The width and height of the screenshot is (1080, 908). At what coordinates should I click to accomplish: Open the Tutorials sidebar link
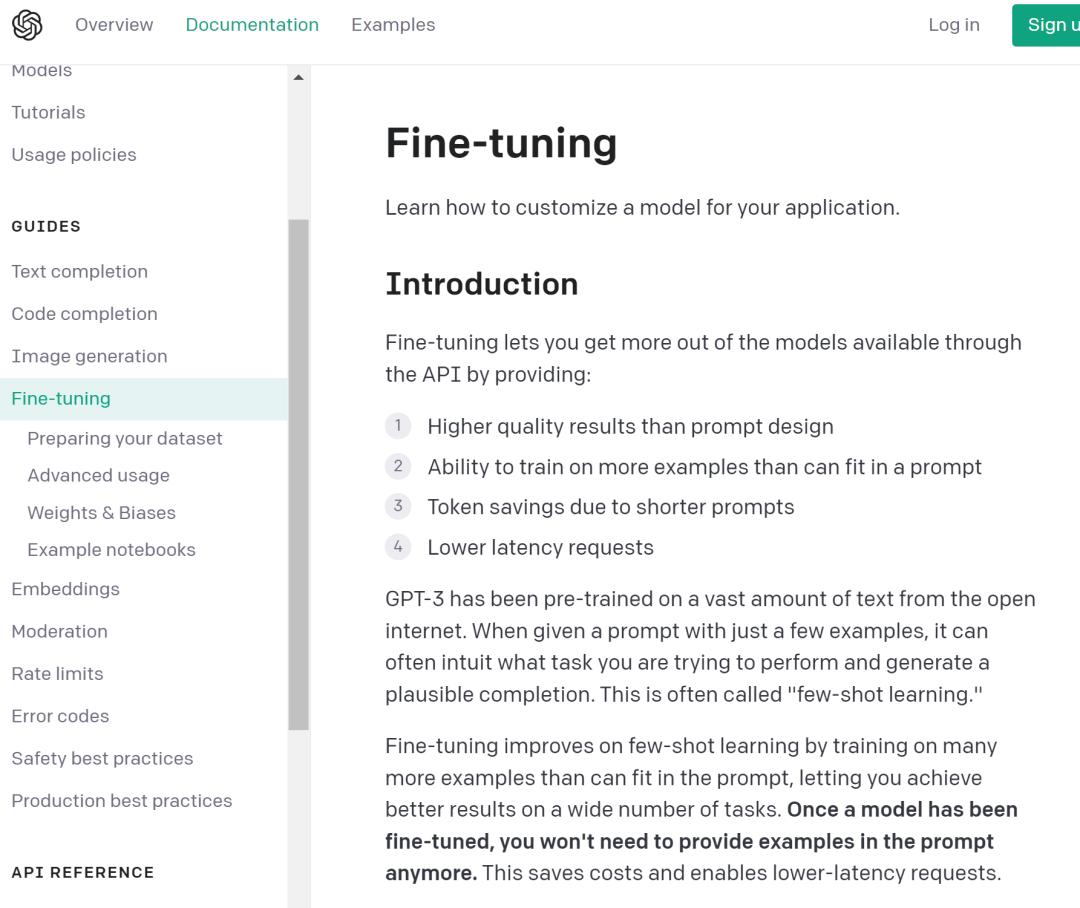(48, 112)
